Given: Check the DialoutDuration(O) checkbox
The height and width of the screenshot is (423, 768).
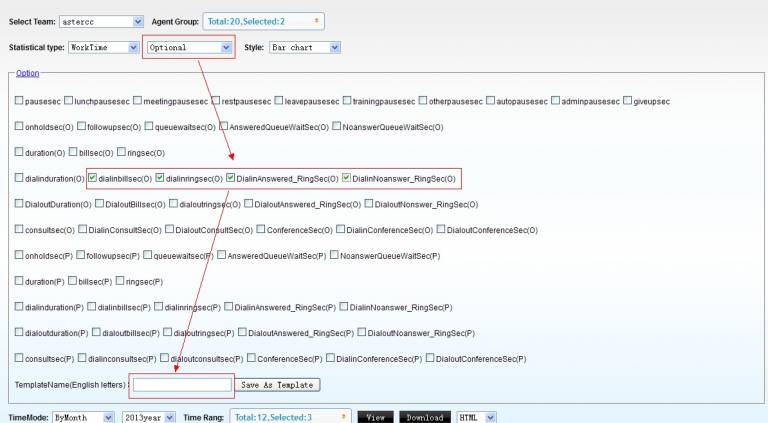Looking at the screenshot, I should pos(19,203).
